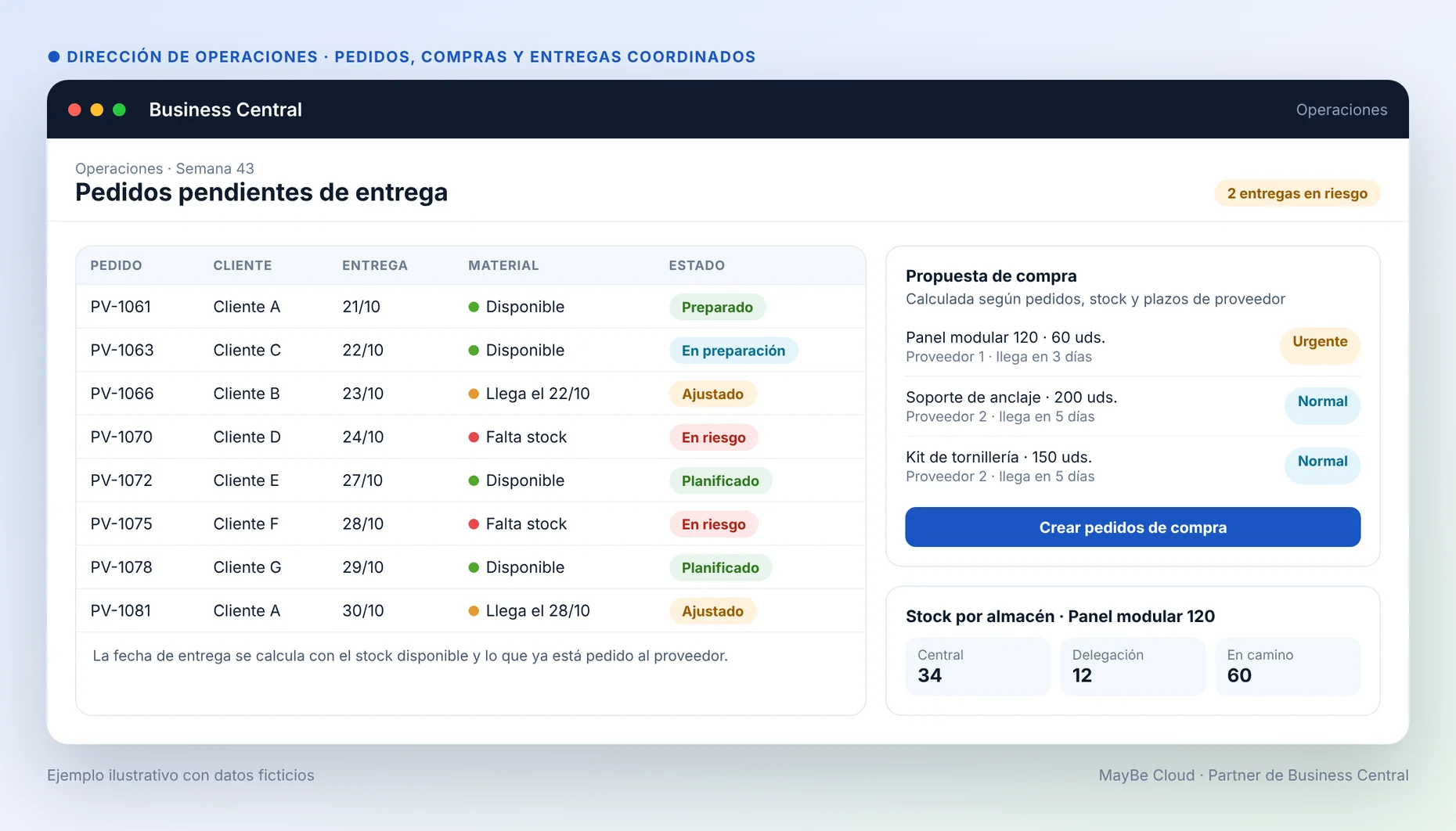This screenshot has height=831, width=1456.
Task: Click the PEDIDO column header
Action: (116, 265)
